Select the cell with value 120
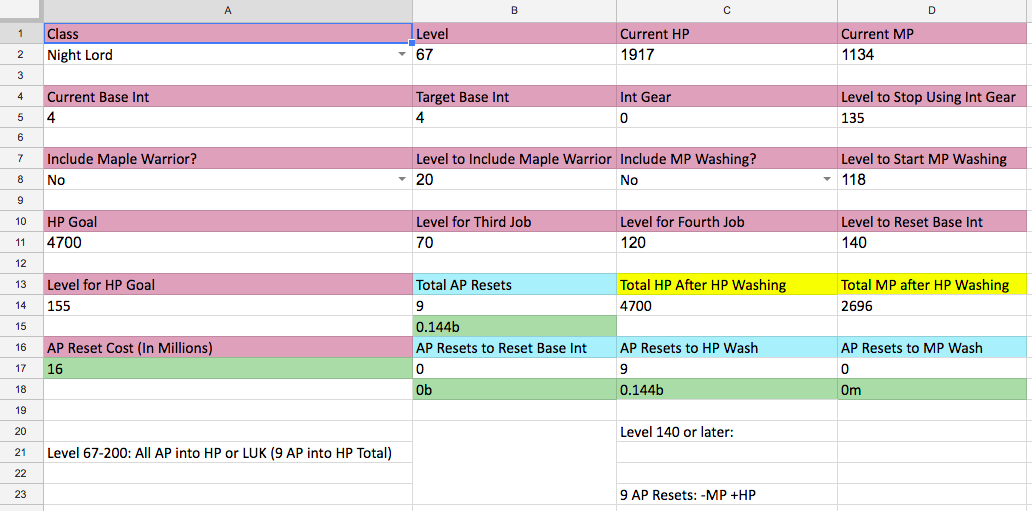Viewport: 1032px width, 511px height. coord(727,242)
